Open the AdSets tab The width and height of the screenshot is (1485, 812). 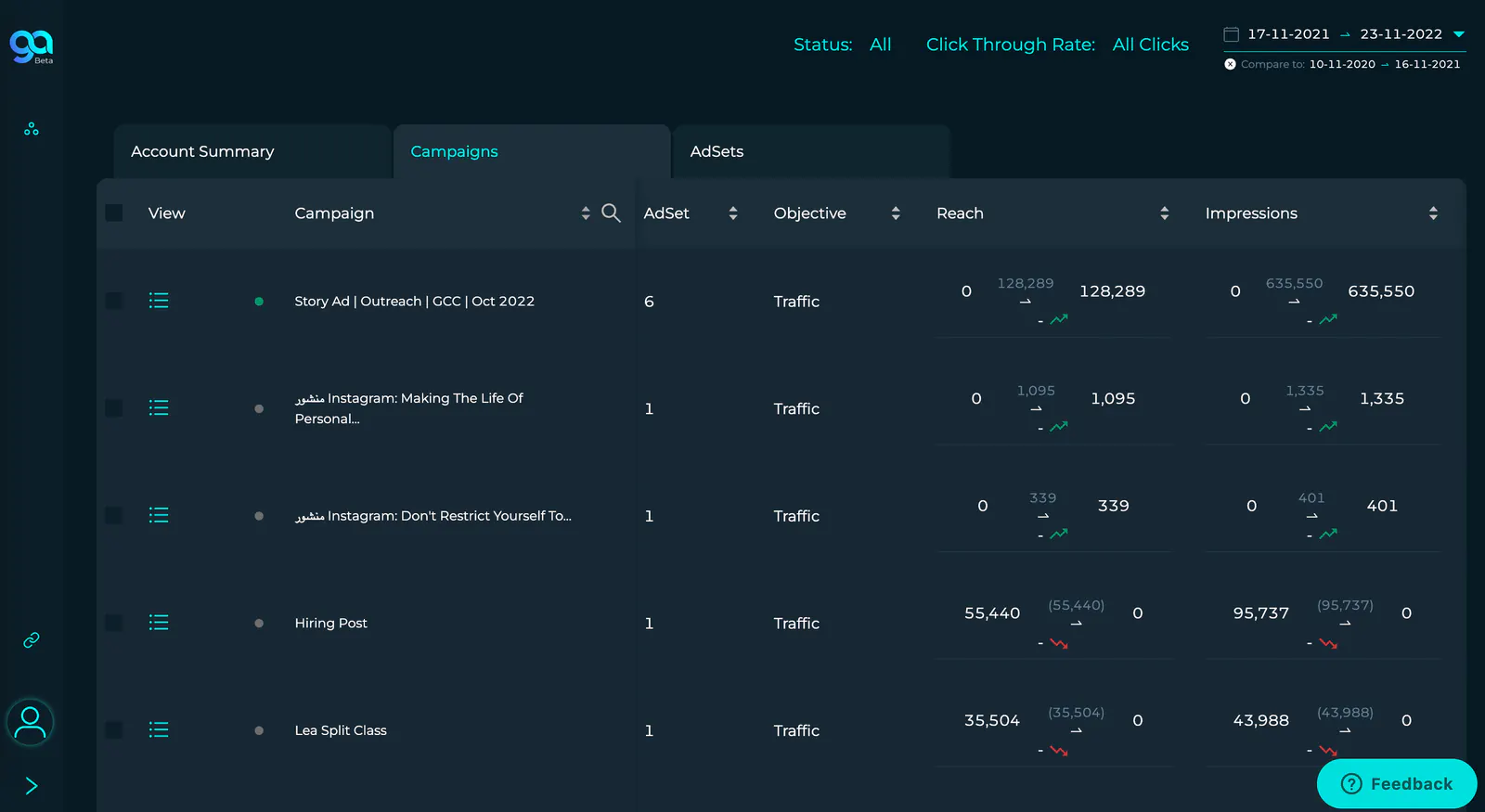[812, 151]
